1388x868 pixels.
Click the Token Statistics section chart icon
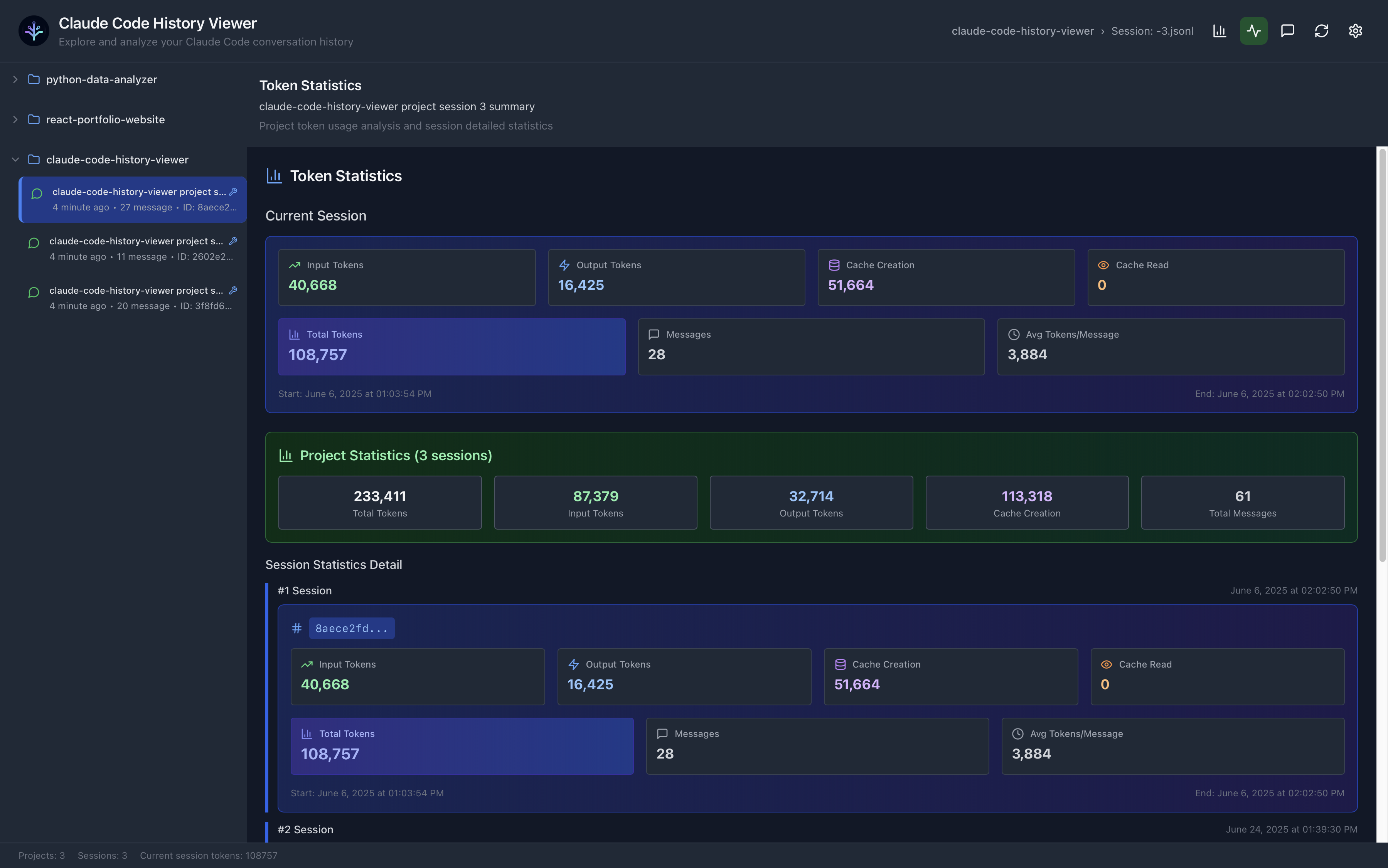click(x=274, y=176)
